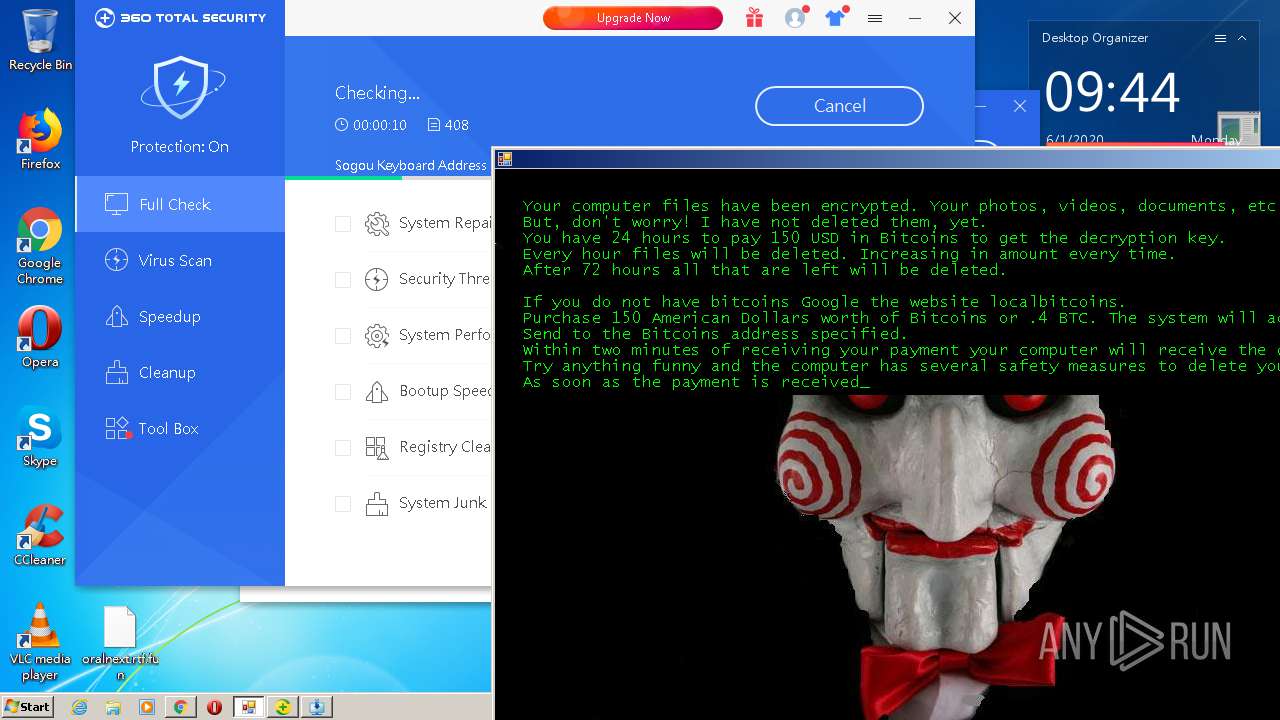
Task: Cancel the running full check
Action: (839, 106)
